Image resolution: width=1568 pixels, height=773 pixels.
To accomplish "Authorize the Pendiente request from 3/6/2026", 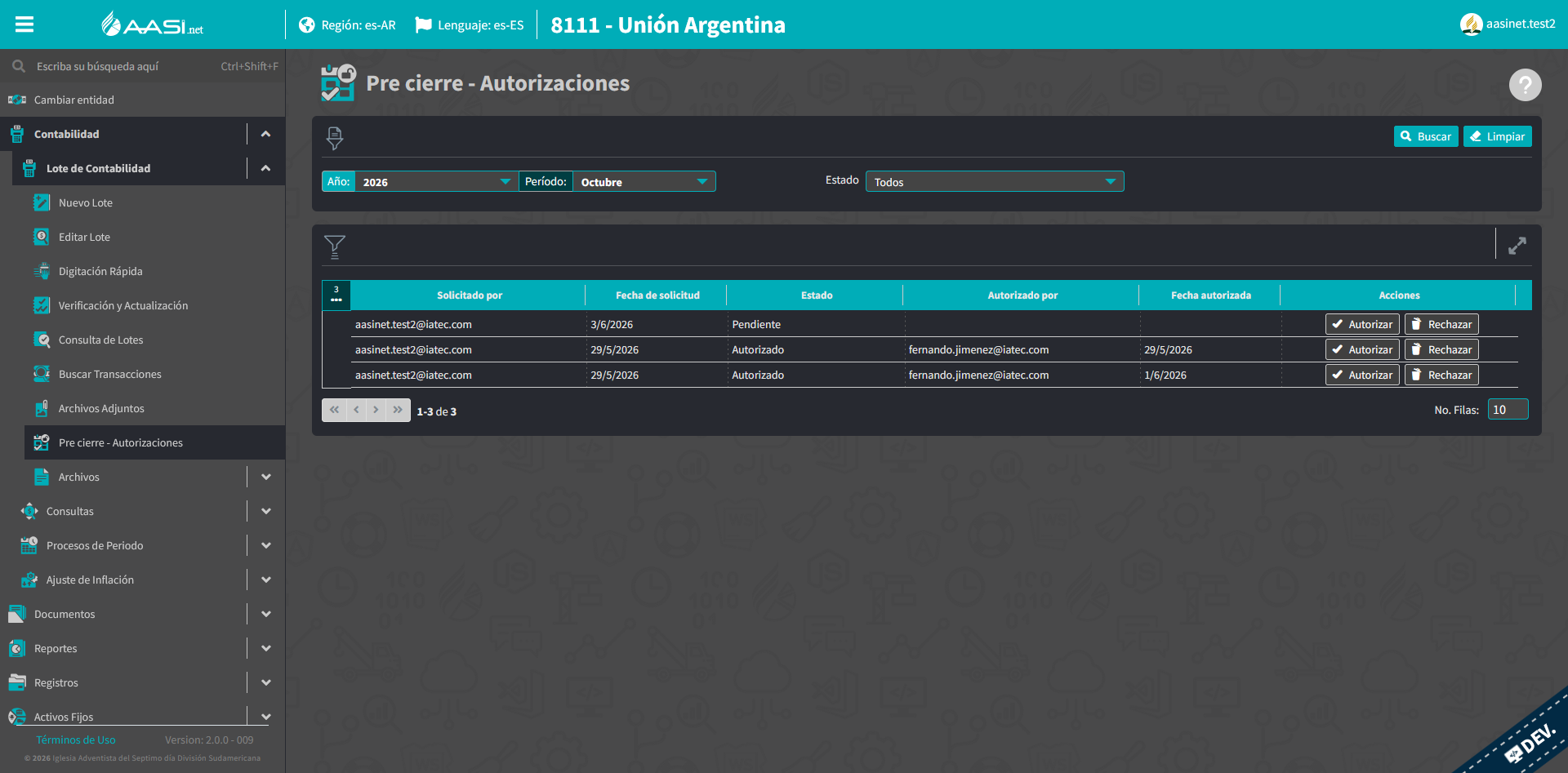I will 1362,324.
